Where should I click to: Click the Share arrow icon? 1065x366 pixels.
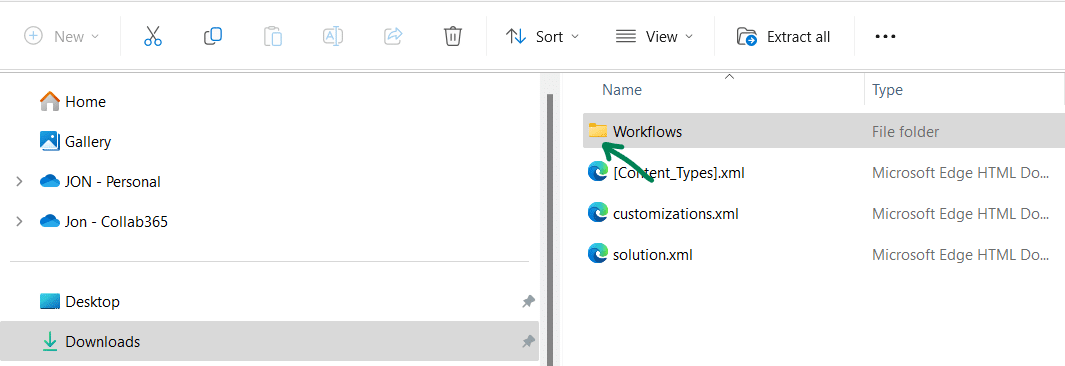[393, 36]
